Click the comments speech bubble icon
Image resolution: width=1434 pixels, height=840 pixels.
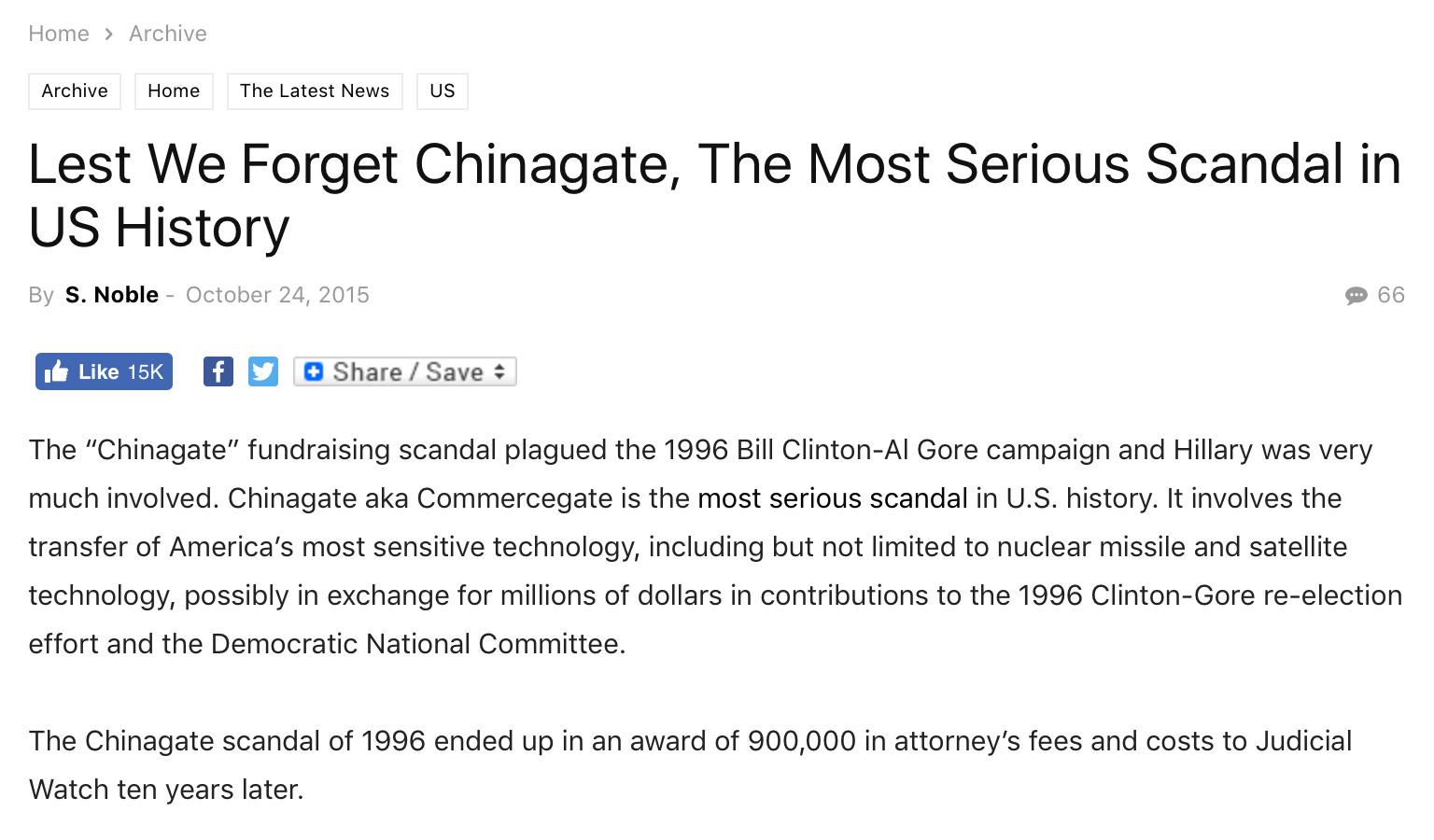tap(1356, 296)
